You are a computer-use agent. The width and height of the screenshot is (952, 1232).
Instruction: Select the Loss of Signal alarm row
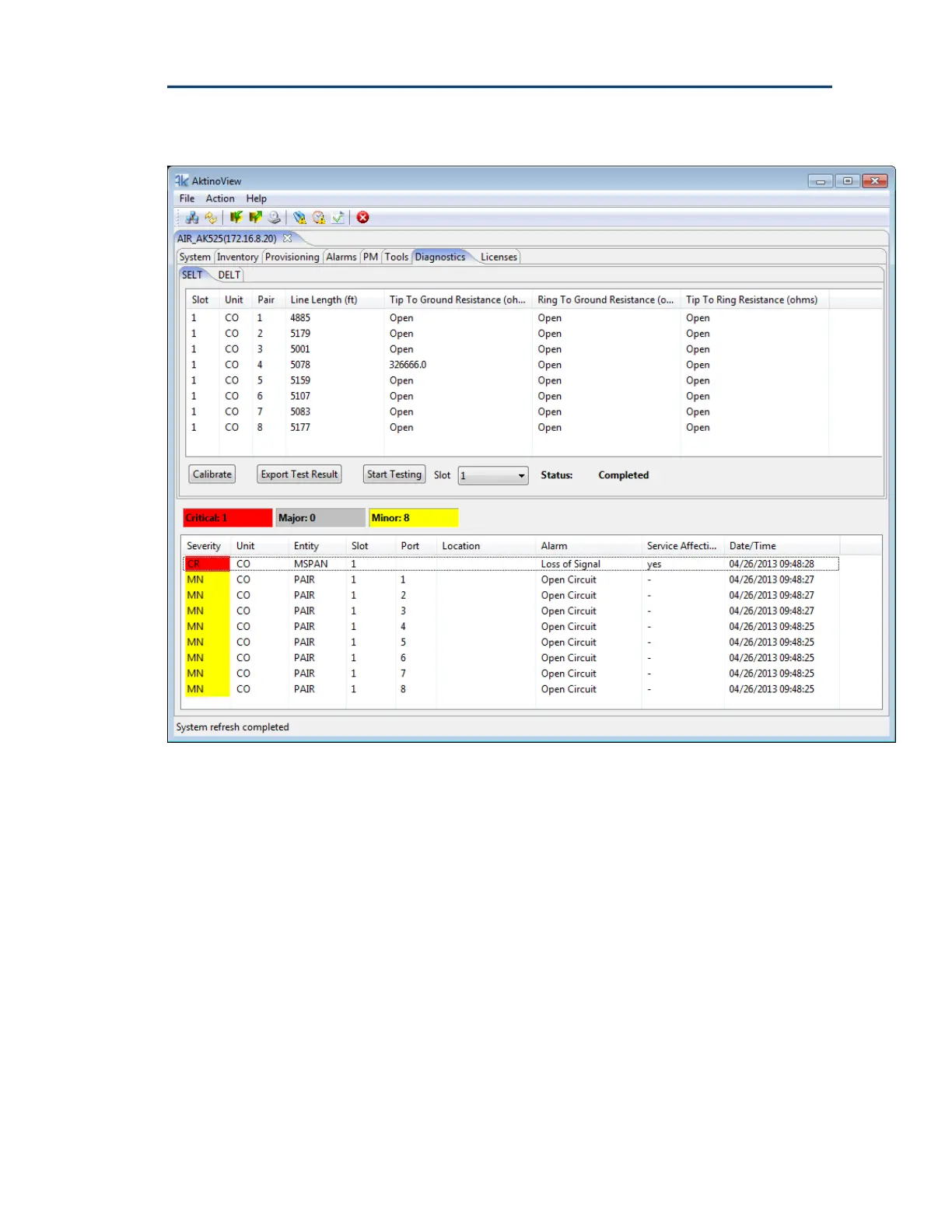[511, 564]
